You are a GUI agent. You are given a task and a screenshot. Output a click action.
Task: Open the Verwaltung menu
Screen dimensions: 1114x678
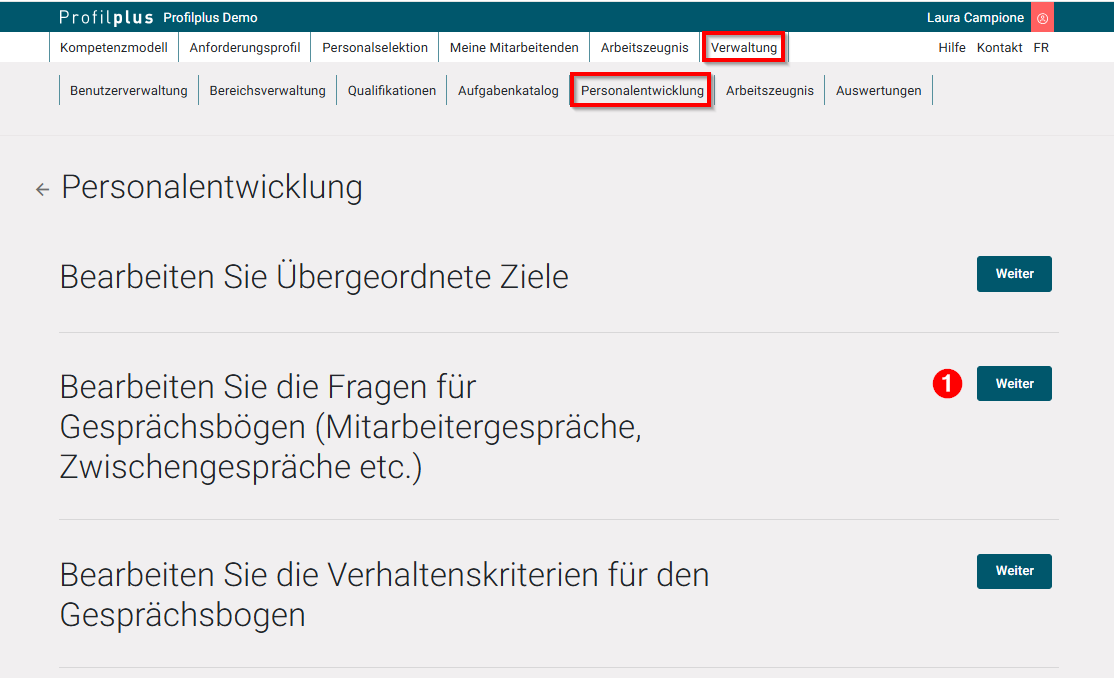[x=743, y=47]
